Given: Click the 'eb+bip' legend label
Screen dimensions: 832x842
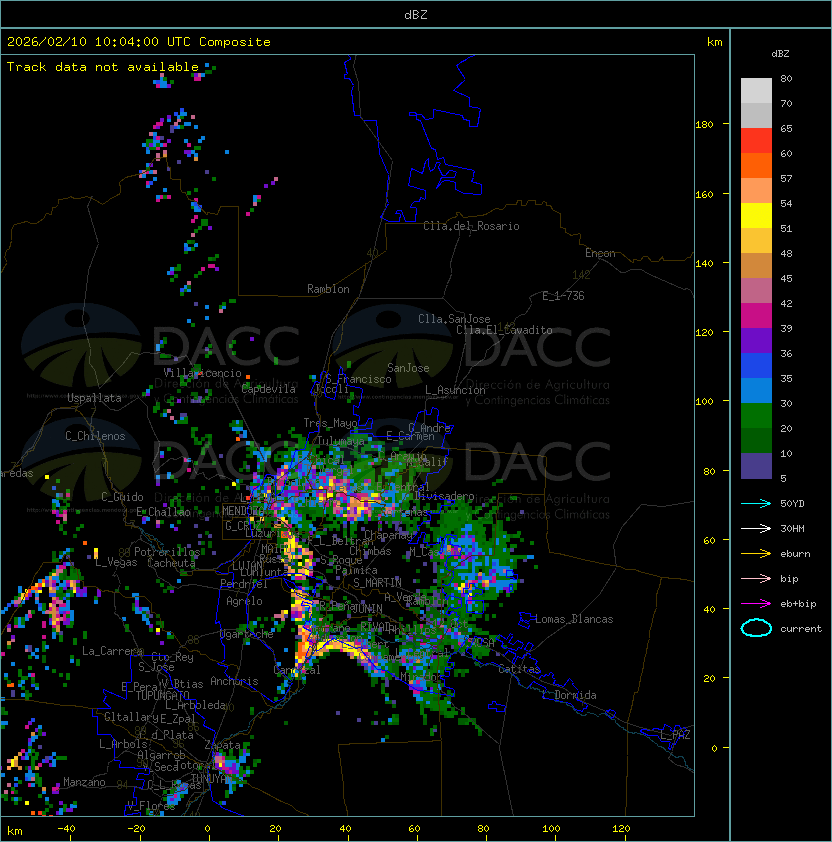Looking at the screenshot, I should 798,604.
